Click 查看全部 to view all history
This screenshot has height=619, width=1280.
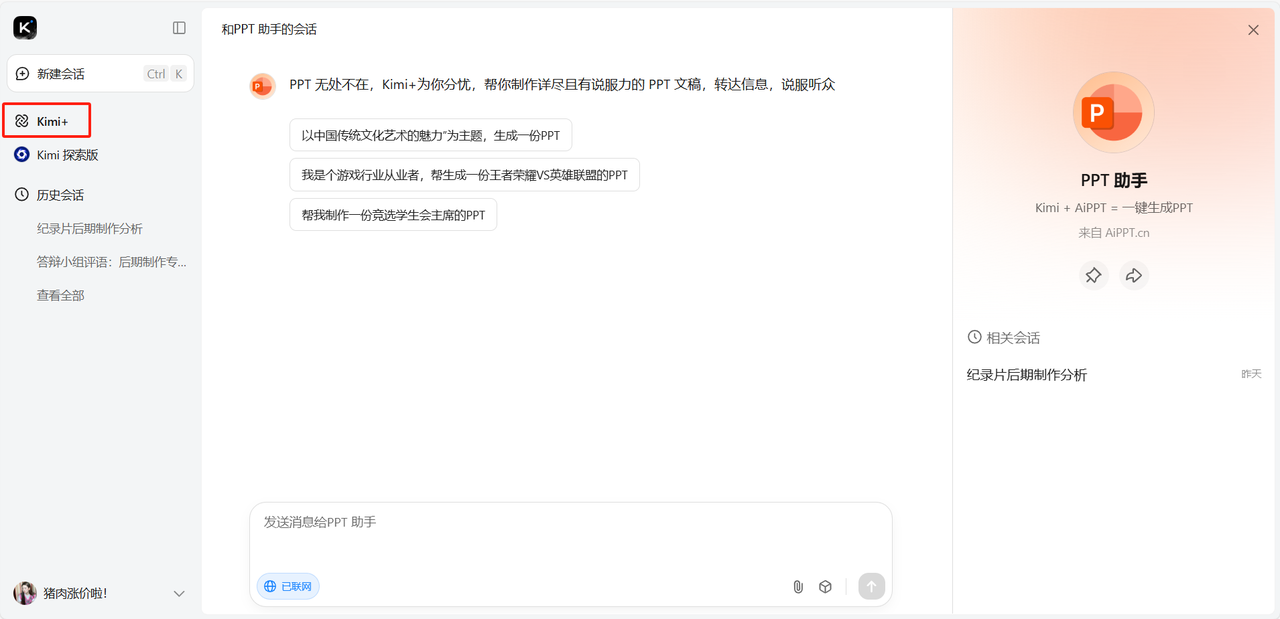pyautogui.click(x=60, y=296)
